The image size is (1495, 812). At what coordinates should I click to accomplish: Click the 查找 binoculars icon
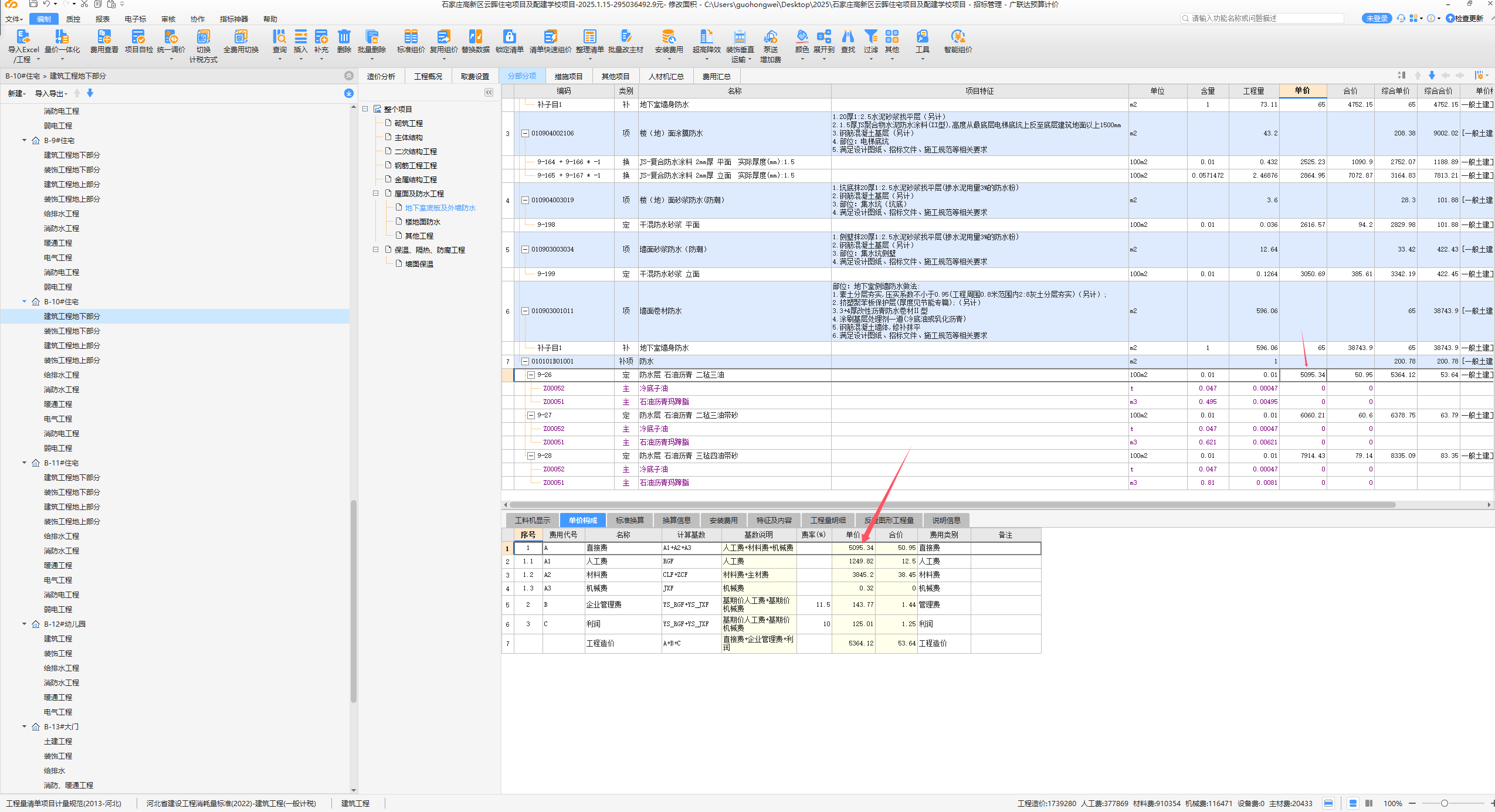(847, 37)
